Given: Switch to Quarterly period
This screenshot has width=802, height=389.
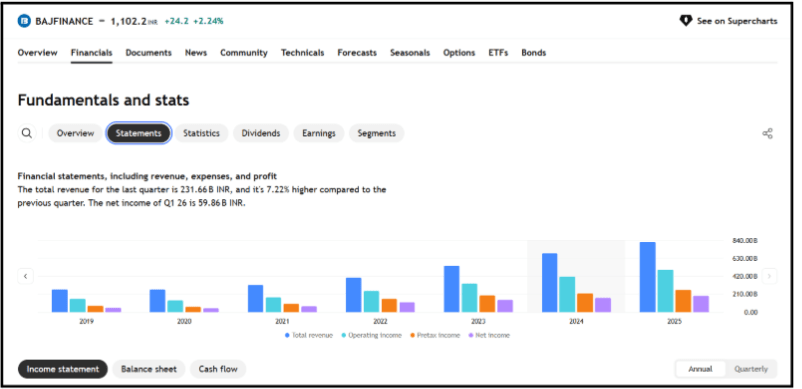Looking at the screenshot, I should (x=751, y=369).
